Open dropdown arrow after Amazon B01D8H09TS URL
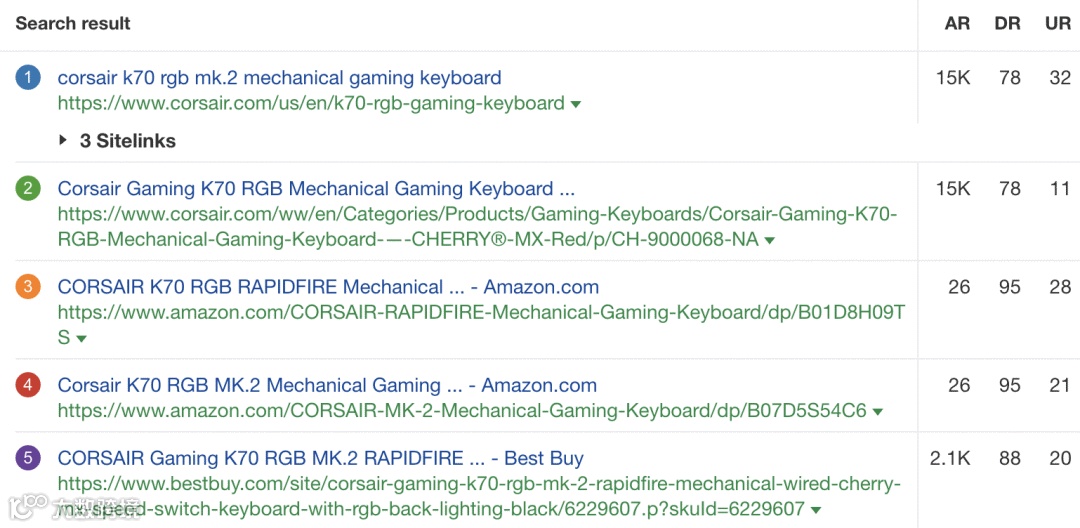The height and width of the screenshot is (528, 1080). pos(81,339)
